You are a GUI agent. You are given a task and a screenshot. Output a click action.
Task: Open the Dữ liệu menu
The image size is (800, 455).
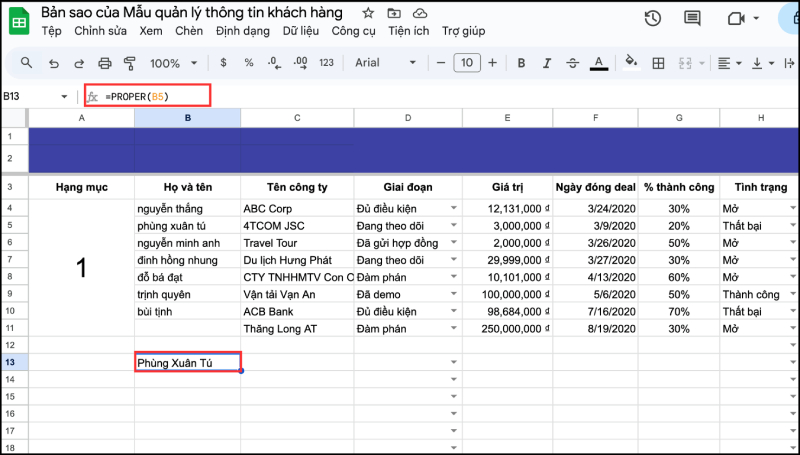[x=301, y=31]
